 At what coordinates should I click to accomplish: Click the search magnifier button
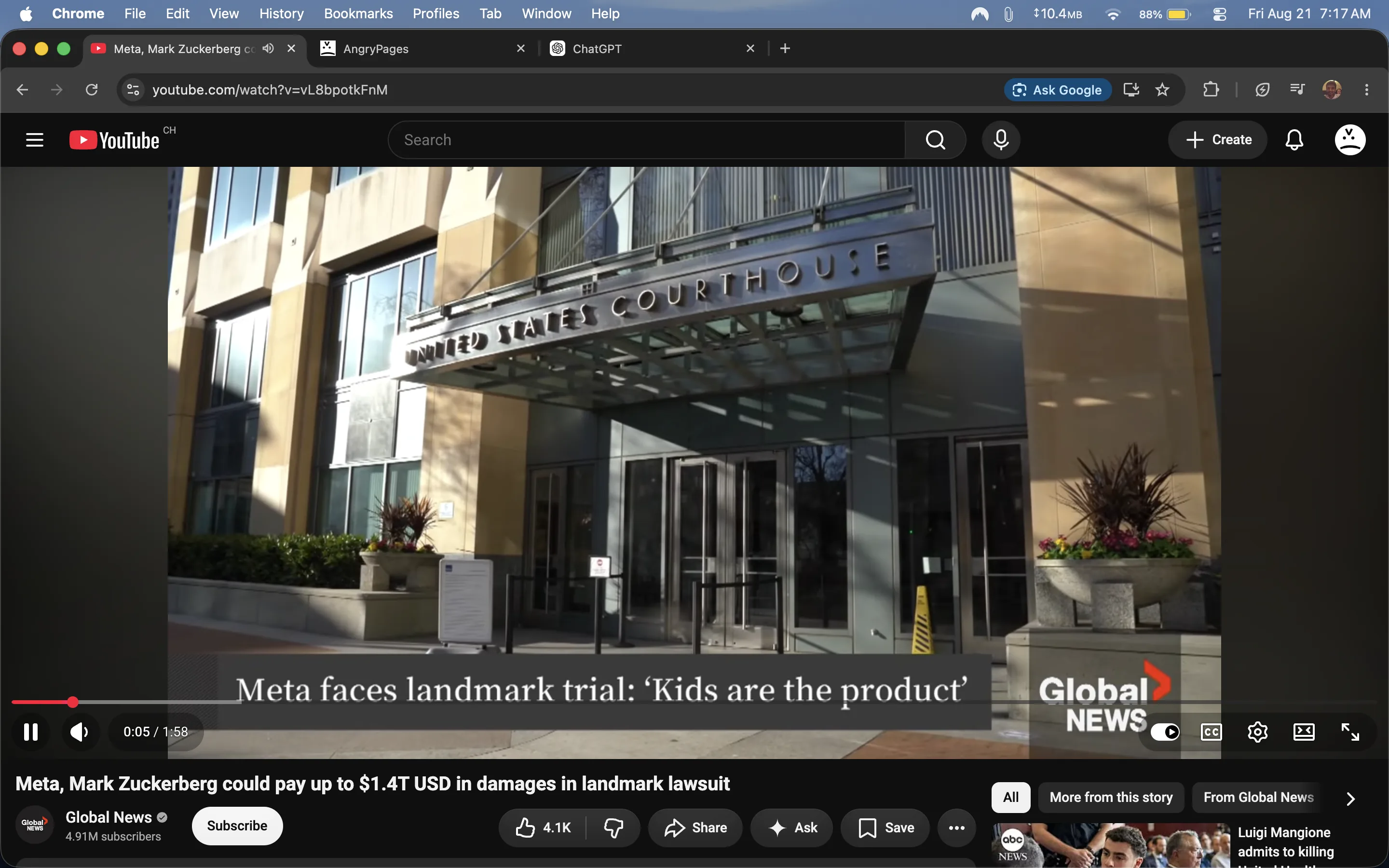click(x=935, y=139)
